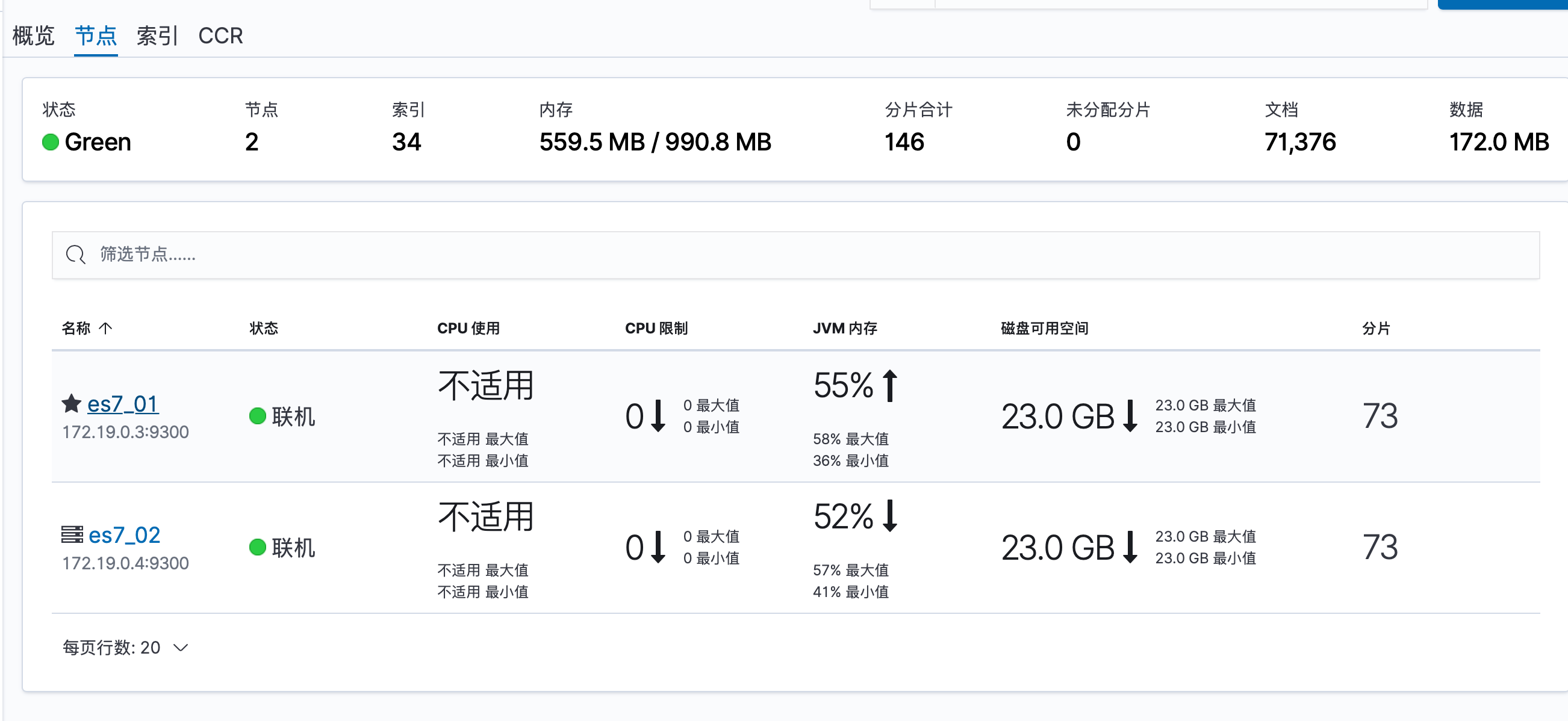Click the es7_02 green online status dot
The image size is (1568, 721).
[x=258, y=547]
